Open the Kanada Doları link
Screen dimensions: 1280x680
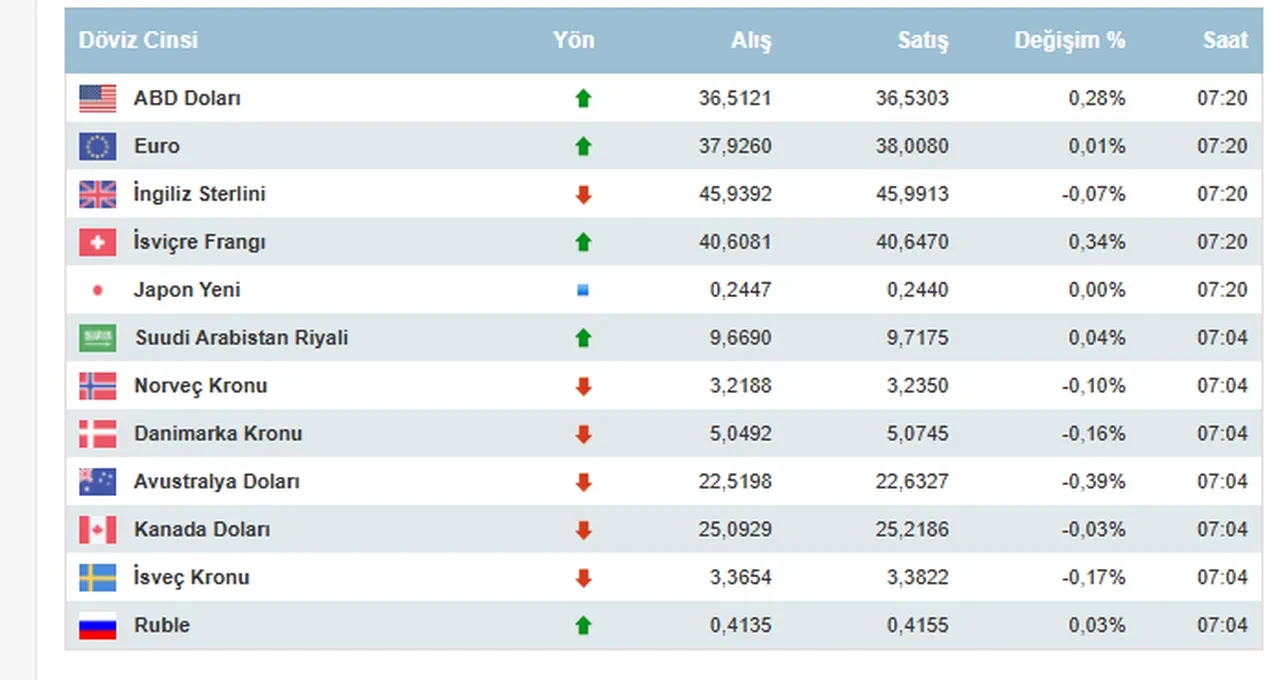coord(202,530)
